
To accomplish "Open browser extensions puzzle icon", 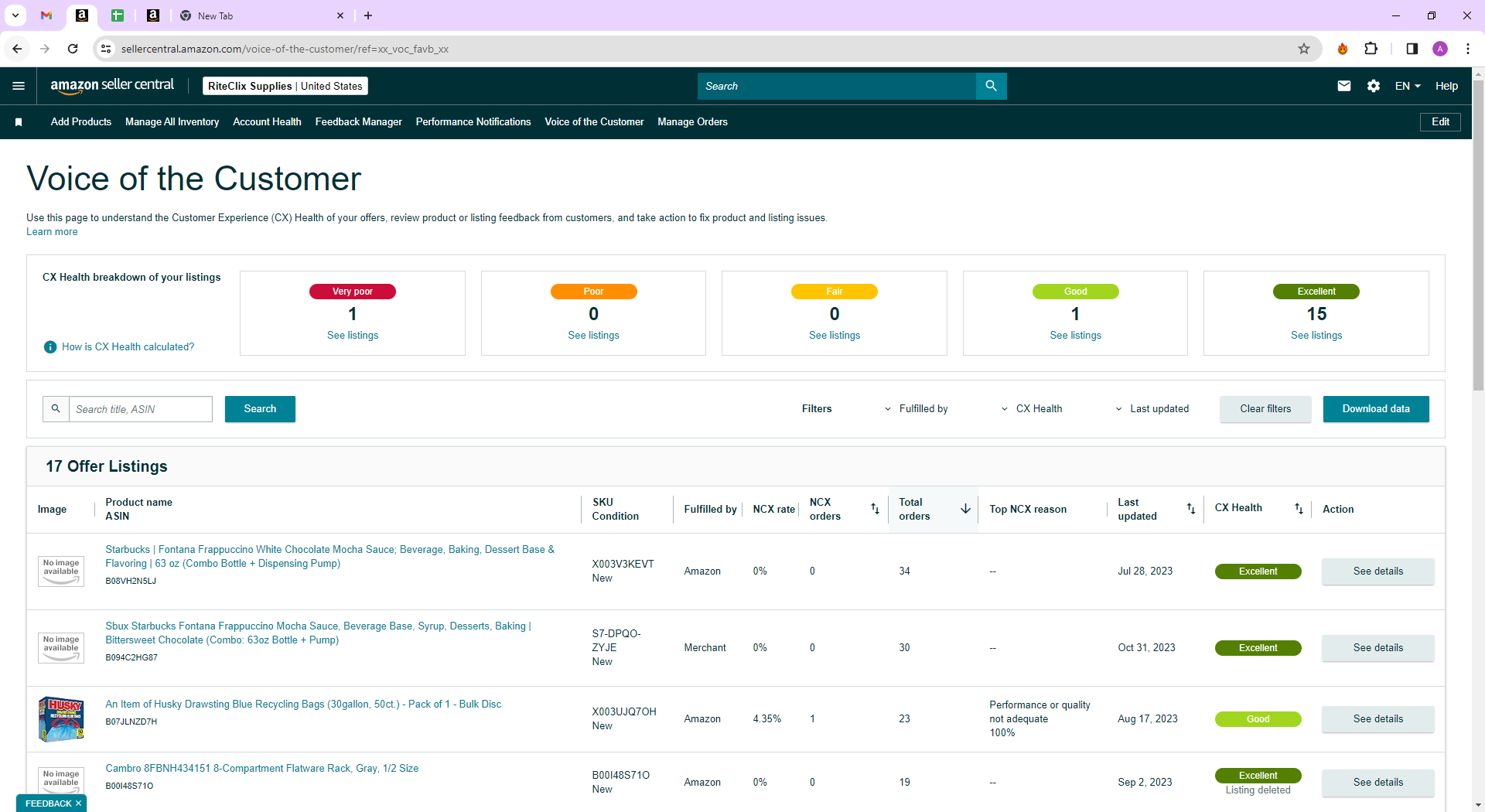I will click(x=1371, y=49).
